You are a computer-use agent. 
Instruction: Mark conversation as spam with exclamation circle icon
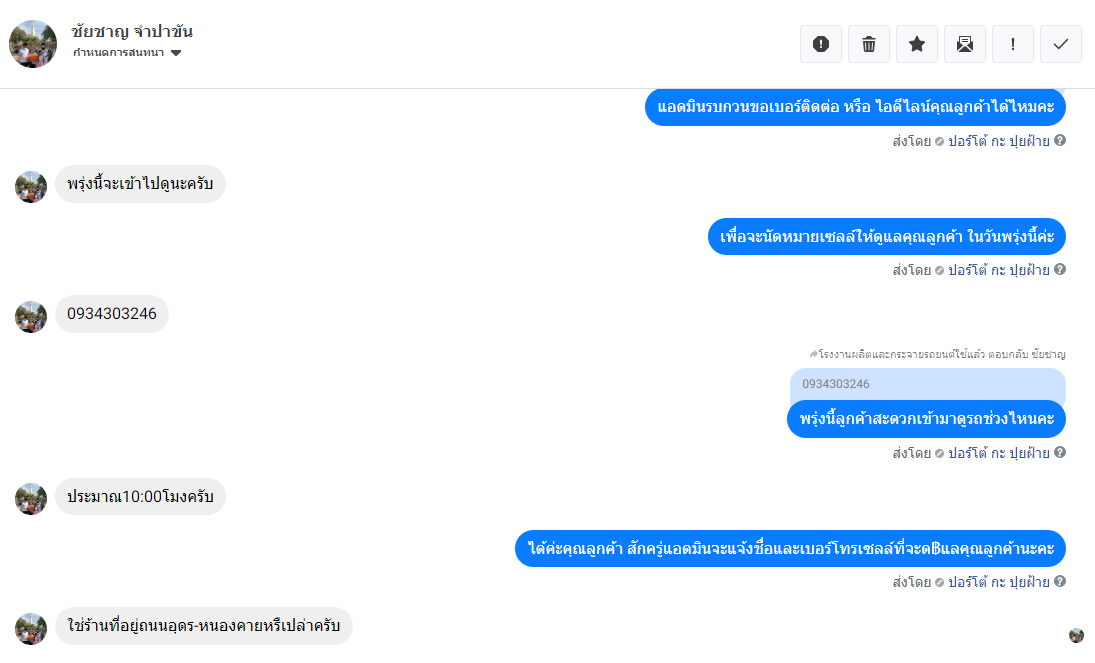pyautogui.click(x=821, y=44)
